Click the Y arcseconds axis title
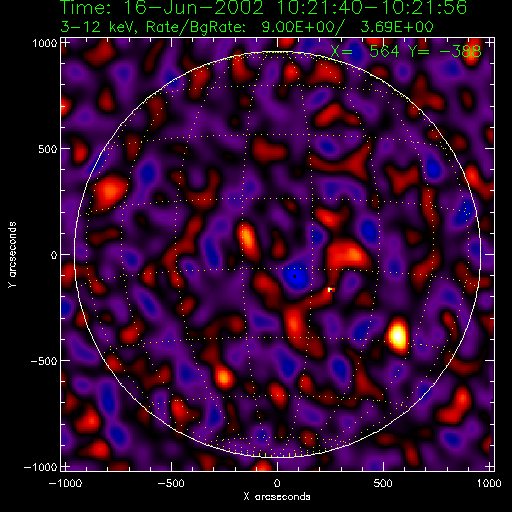512x512 pixels. tap(12, 255)
